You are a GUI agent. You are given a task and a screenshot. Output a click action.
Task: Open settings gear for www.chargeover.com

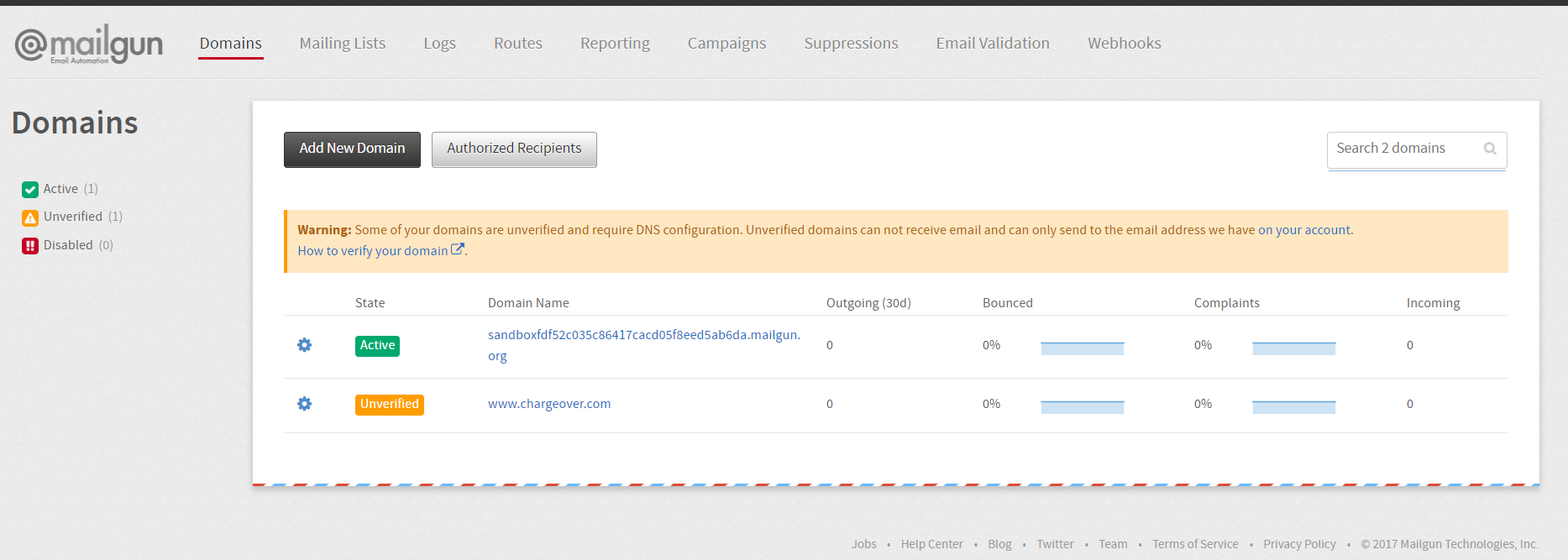coord(304,404)
